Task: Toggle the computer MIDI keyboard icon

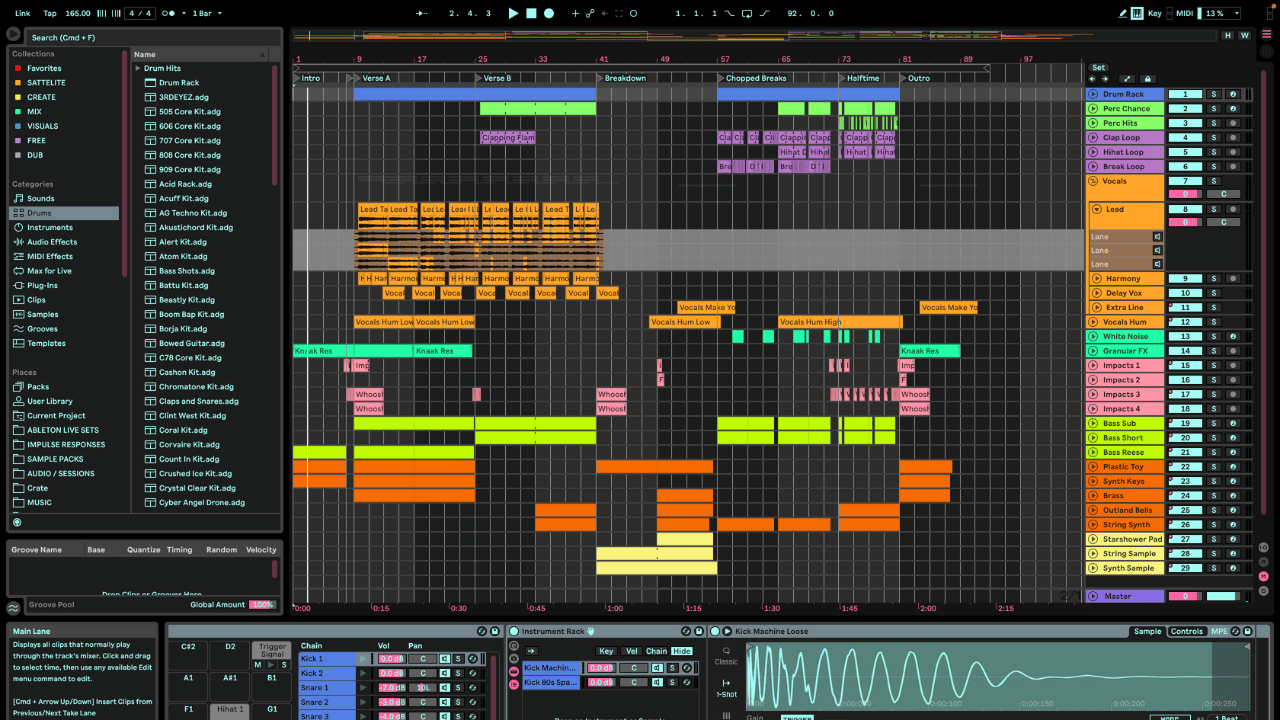Action: pos(1137,13)
